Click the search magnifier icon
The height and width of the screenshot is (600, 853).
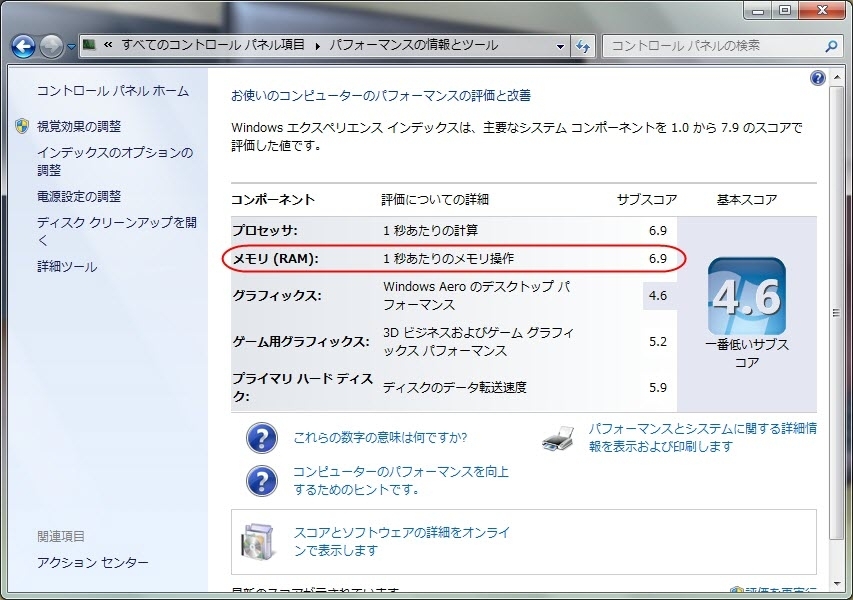pos(830,46)
